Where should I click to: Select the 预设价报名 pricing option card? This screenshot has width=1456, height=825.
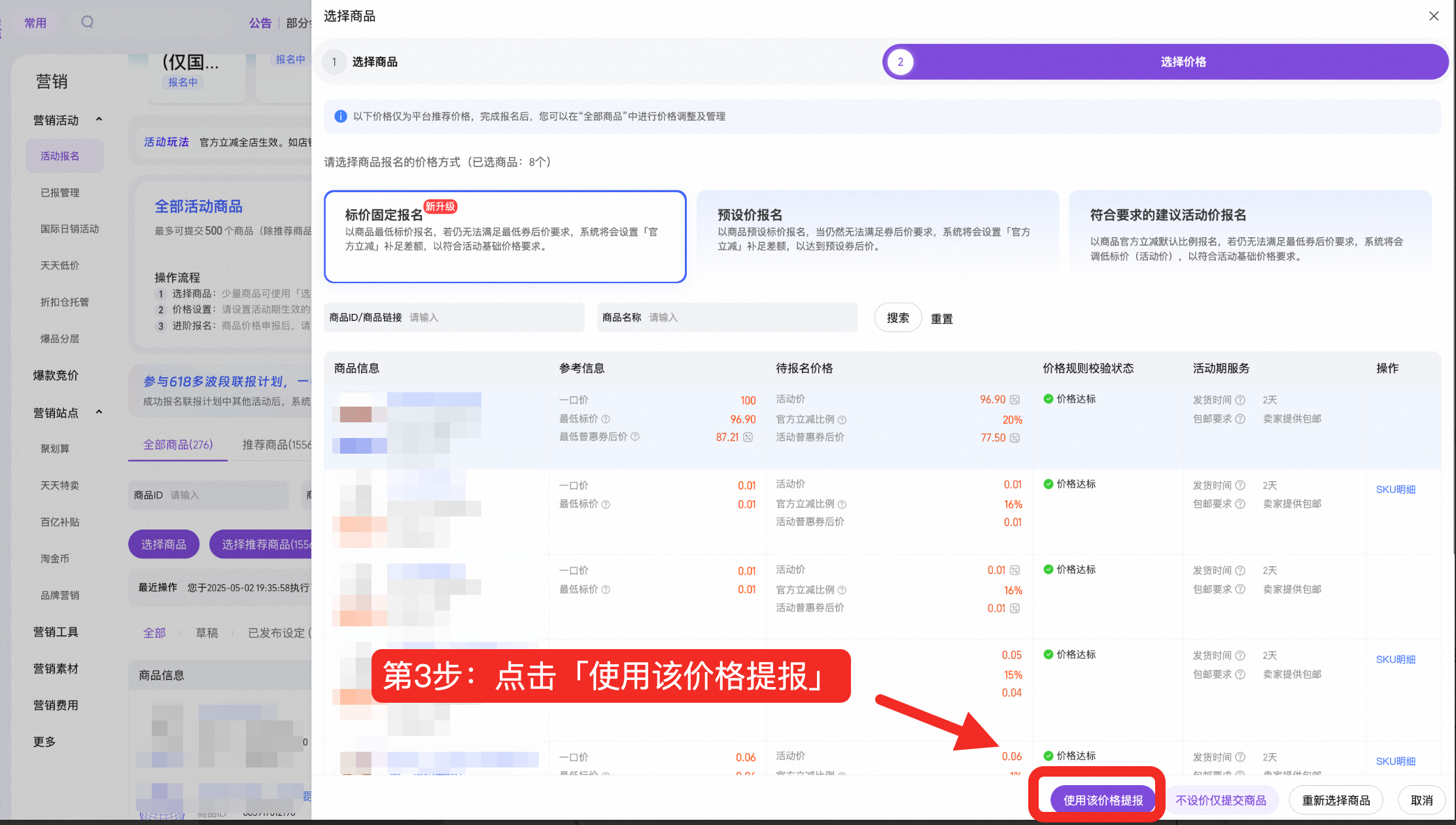coord(877,237)
